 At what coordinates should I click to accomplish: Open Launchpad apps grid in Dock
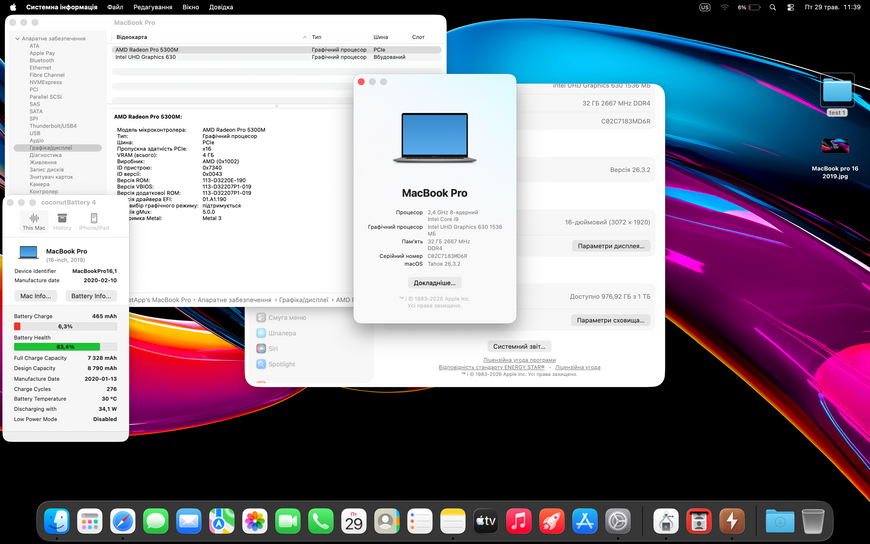(x=89, y=521)
